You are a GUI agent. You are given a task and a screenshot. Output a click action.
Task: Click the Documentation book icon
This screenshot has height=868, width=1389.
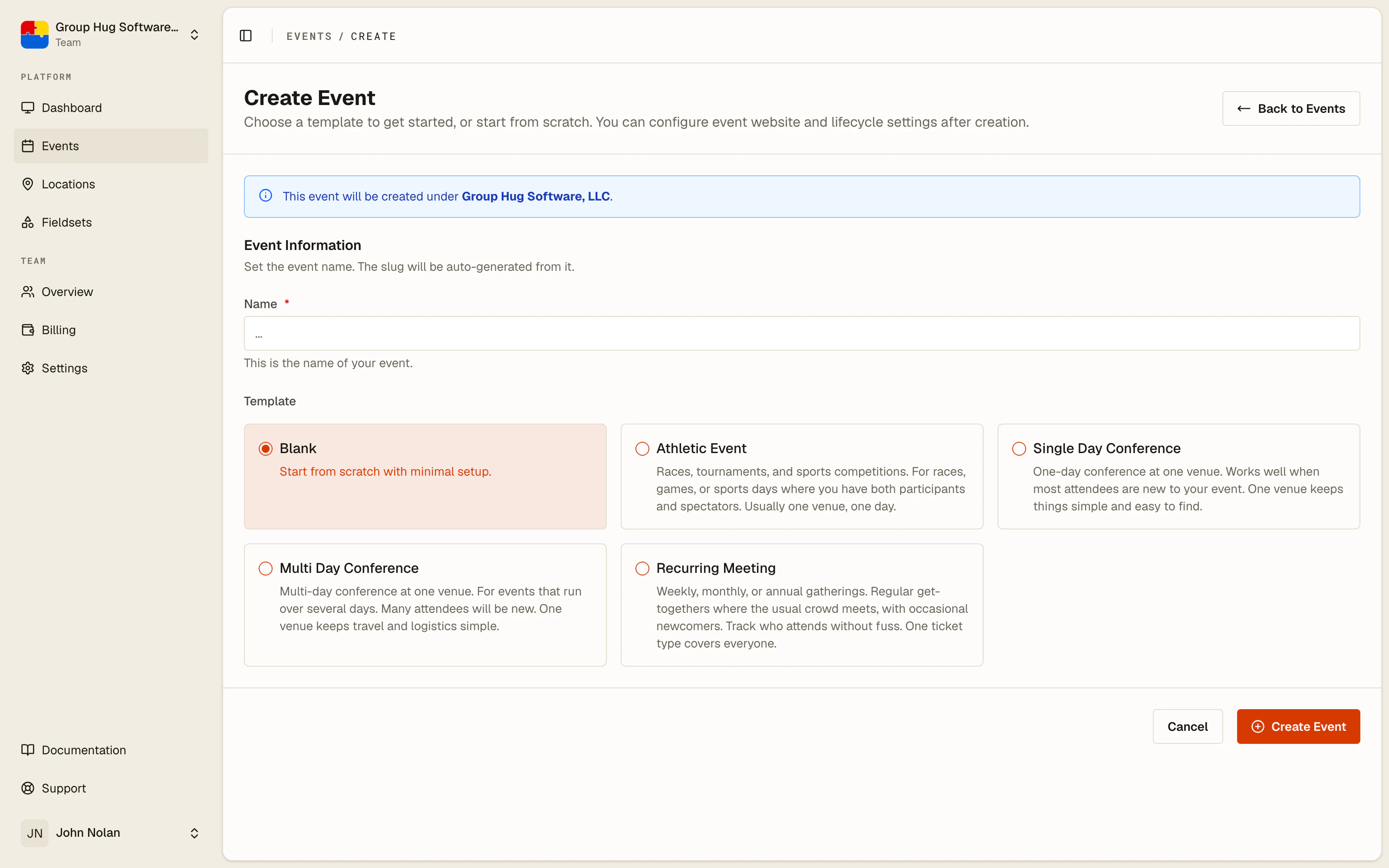[27, 750]
